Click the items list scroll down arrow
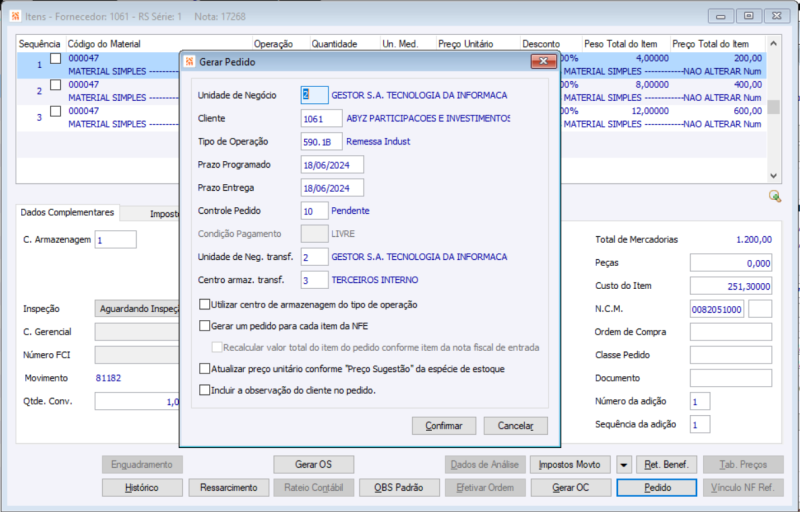Viewport: 800px width, 512px height. coord(773,175)
